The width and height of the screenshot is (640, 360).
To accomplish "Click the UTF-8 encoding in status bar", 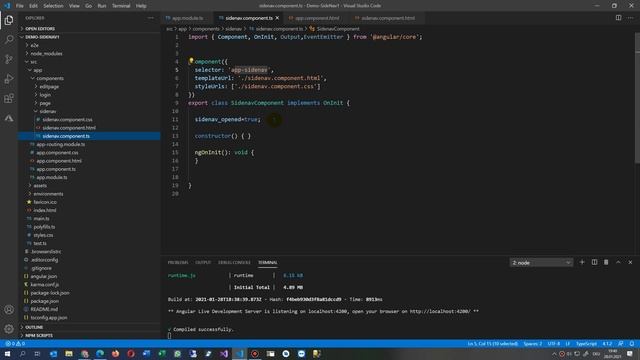I will pyautogui.click(x=553, y=344).
